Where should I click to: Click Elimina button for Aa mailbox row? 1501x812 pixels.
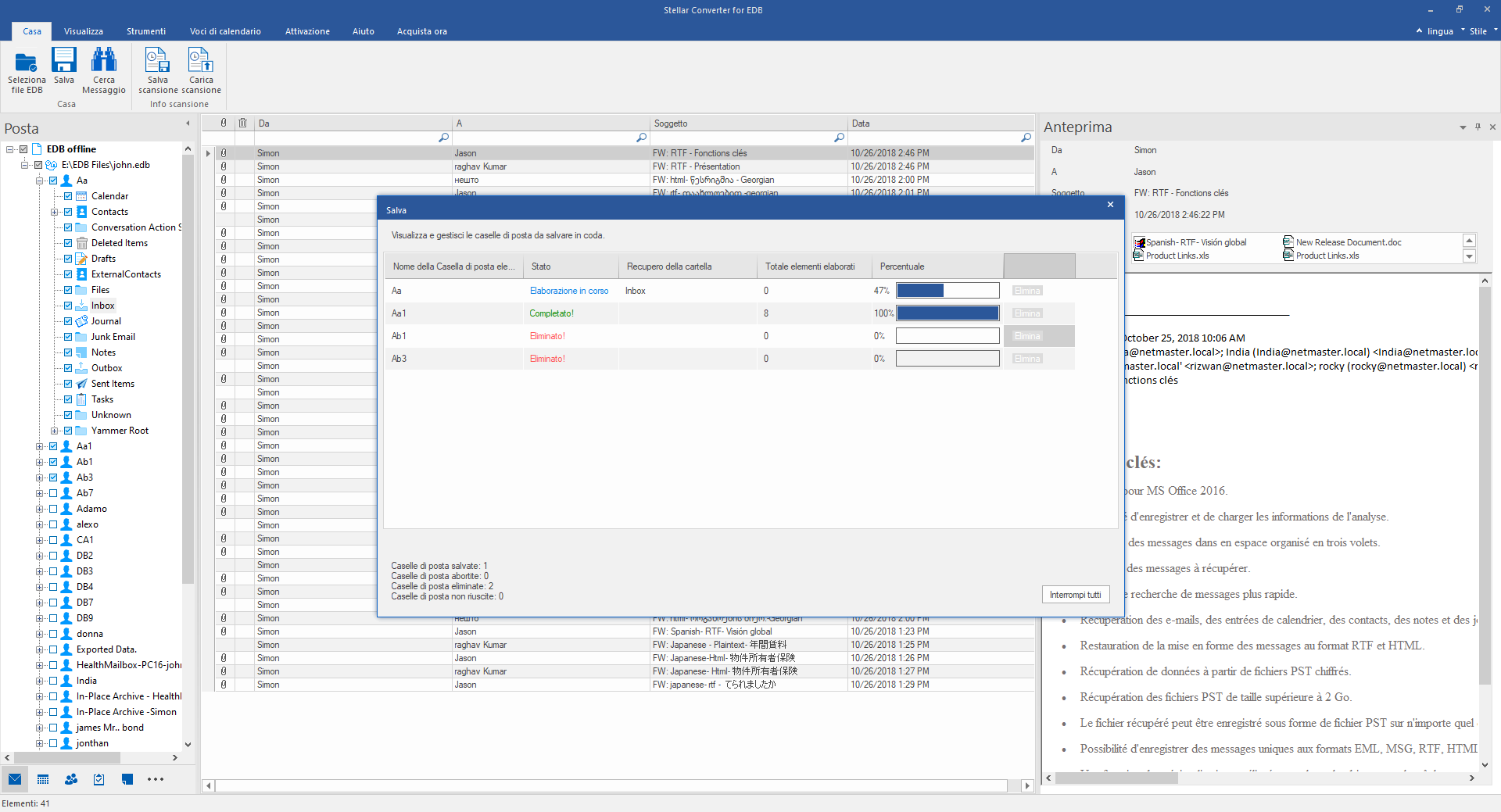pyautogui.click(x=1027, y=291)
